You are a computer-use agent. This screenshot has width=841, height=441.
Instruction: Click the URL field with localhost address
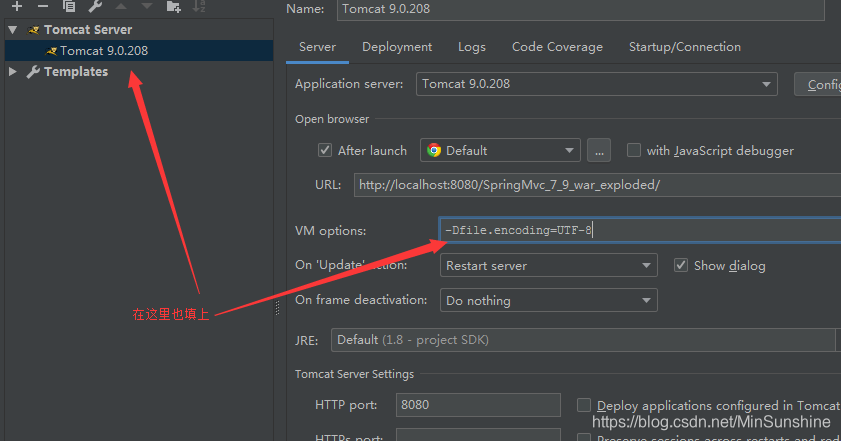point(597,185)
